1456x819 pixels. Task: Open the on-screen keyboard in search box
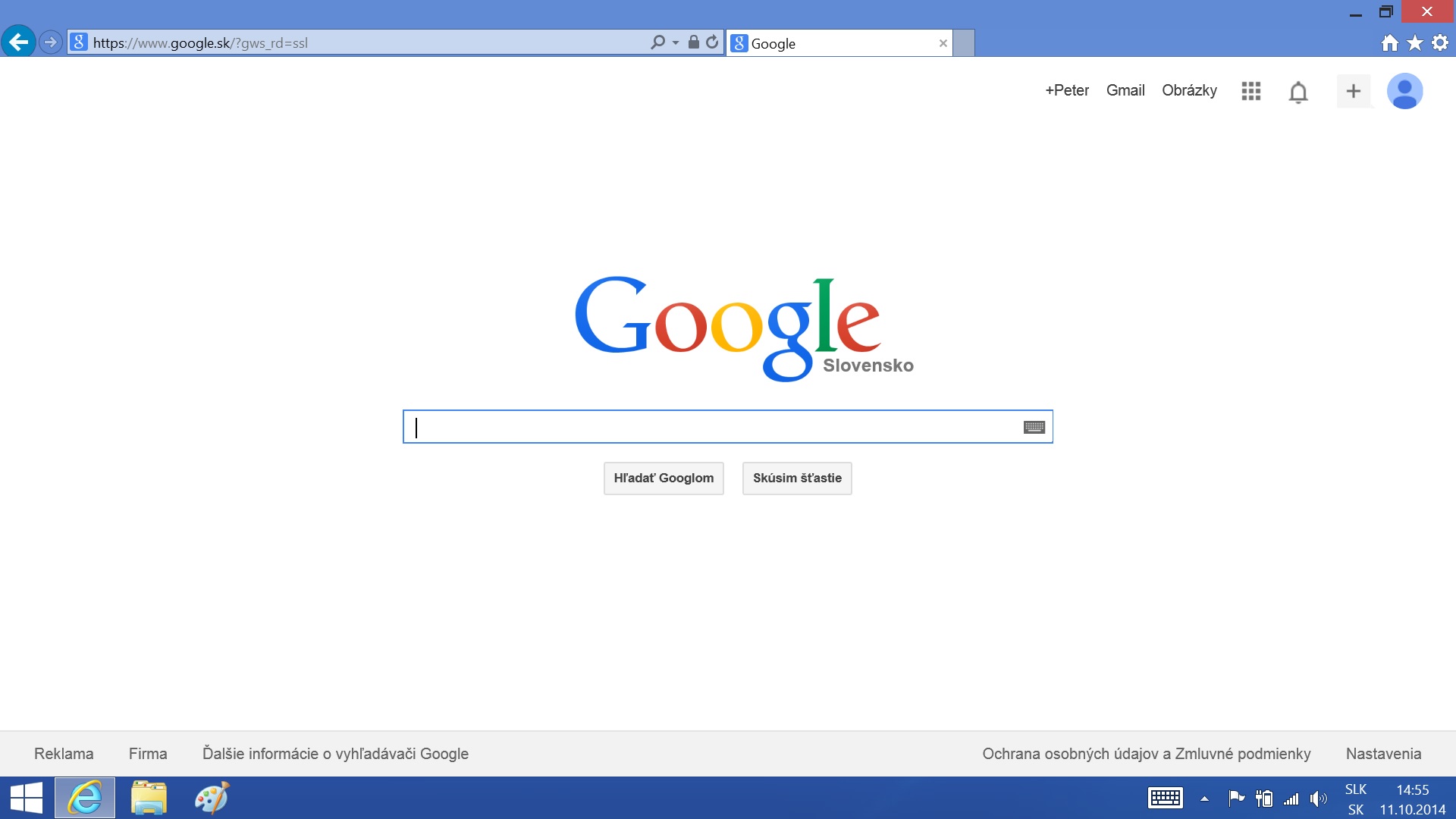(x=1034, y=427)
